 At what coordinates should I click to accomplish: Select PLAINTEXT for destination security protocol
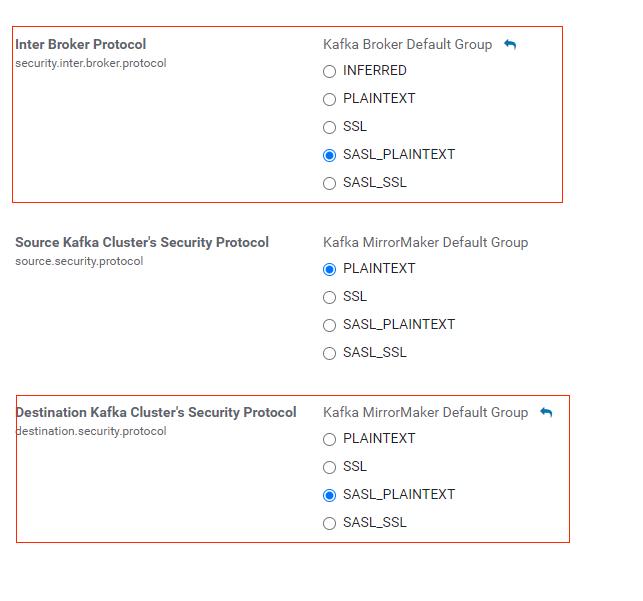(x=329, y=439)
